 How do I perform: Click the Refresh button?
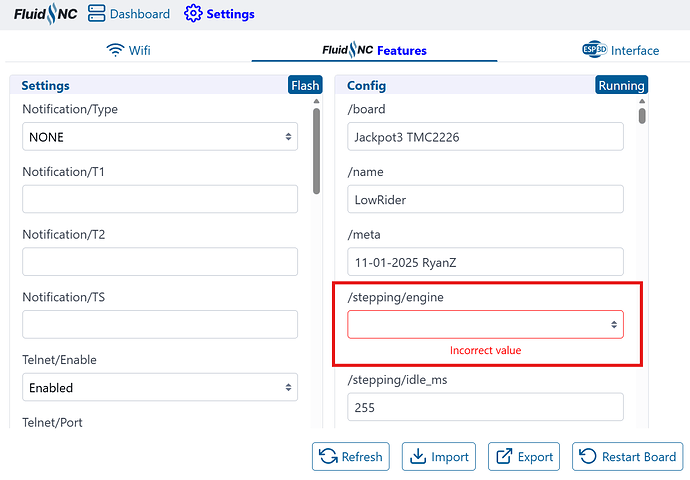(351, 456)
